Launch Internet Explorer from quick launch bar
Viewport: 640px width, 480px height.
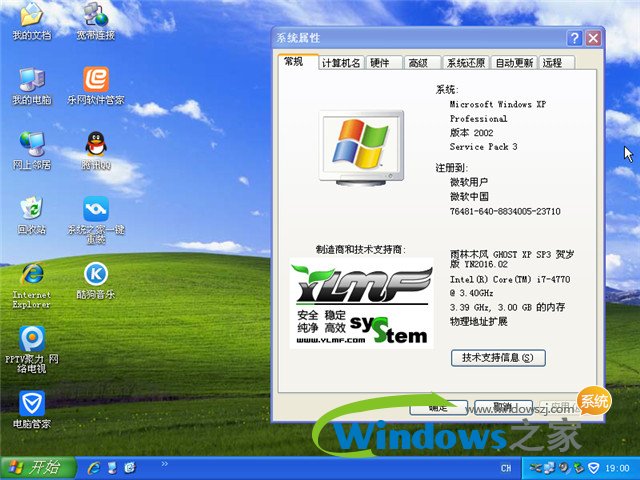(x=93, y=468)
